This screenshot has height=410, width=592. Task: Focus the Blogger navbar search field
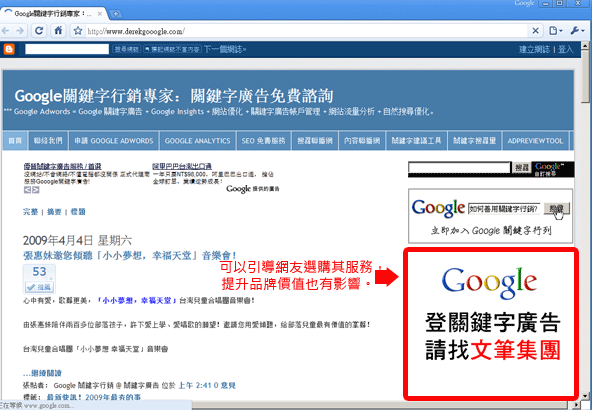tap(67, 49)
